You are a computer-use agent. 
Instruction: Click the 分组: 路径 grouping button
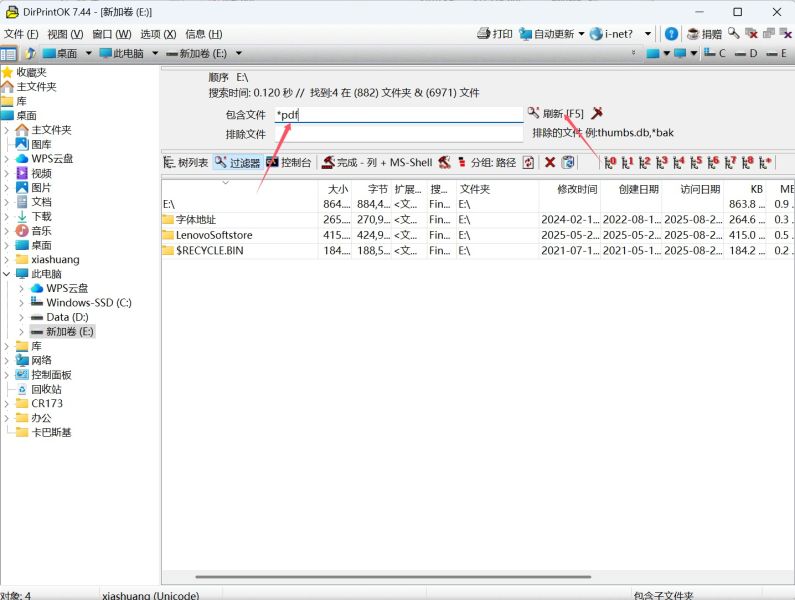point(486,162)
